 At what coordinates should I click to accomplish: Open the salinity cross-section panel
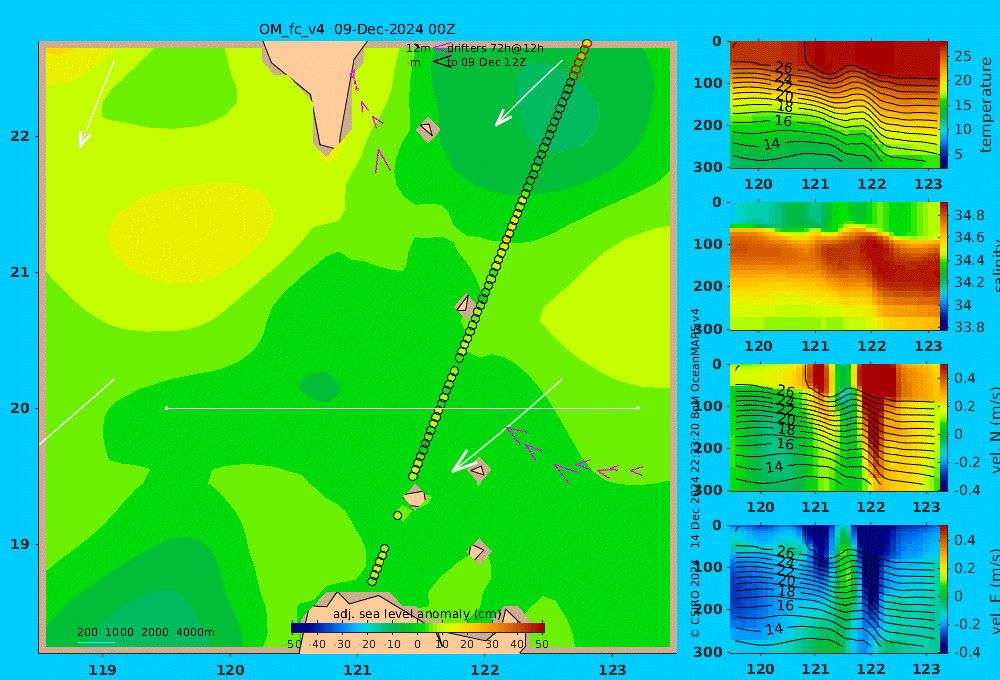(834, 266)
